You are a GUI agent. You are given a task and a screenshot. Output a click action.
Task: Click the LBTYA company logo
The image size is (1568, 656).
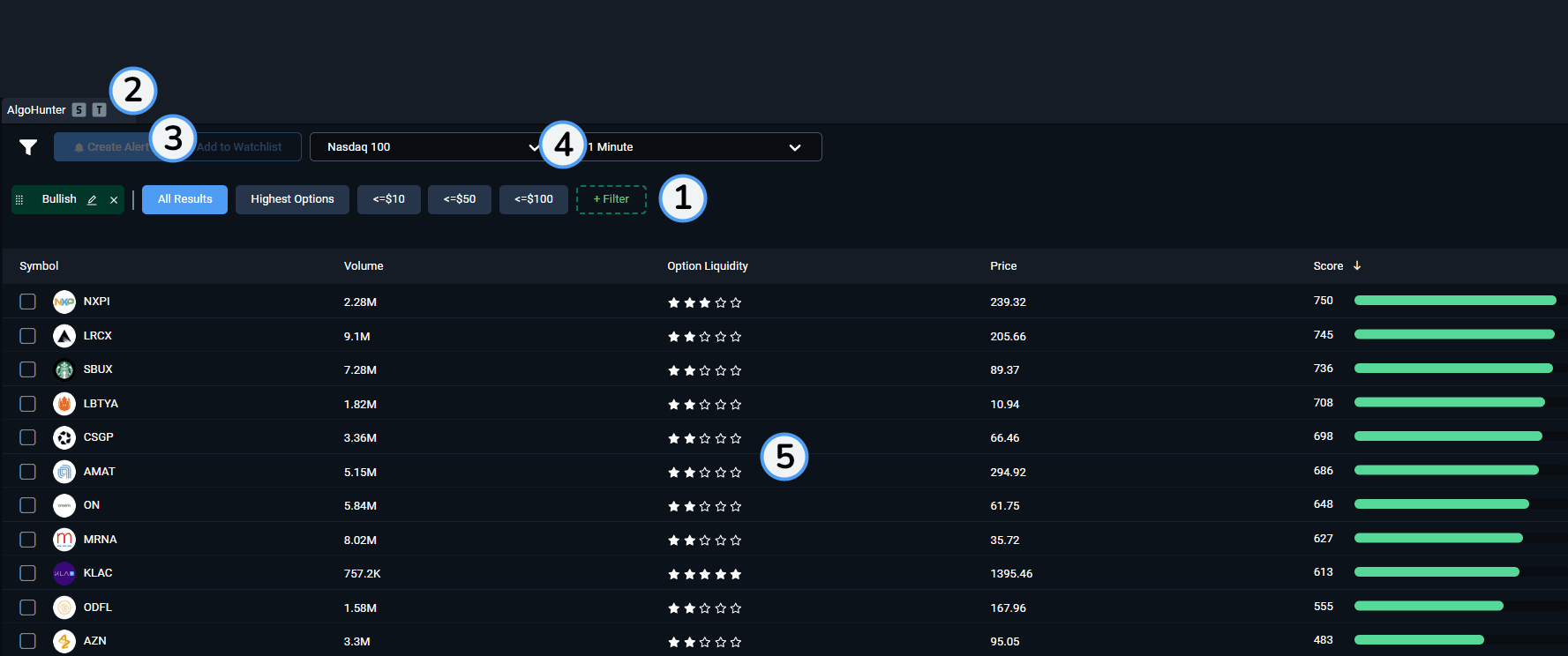[64, 404]
